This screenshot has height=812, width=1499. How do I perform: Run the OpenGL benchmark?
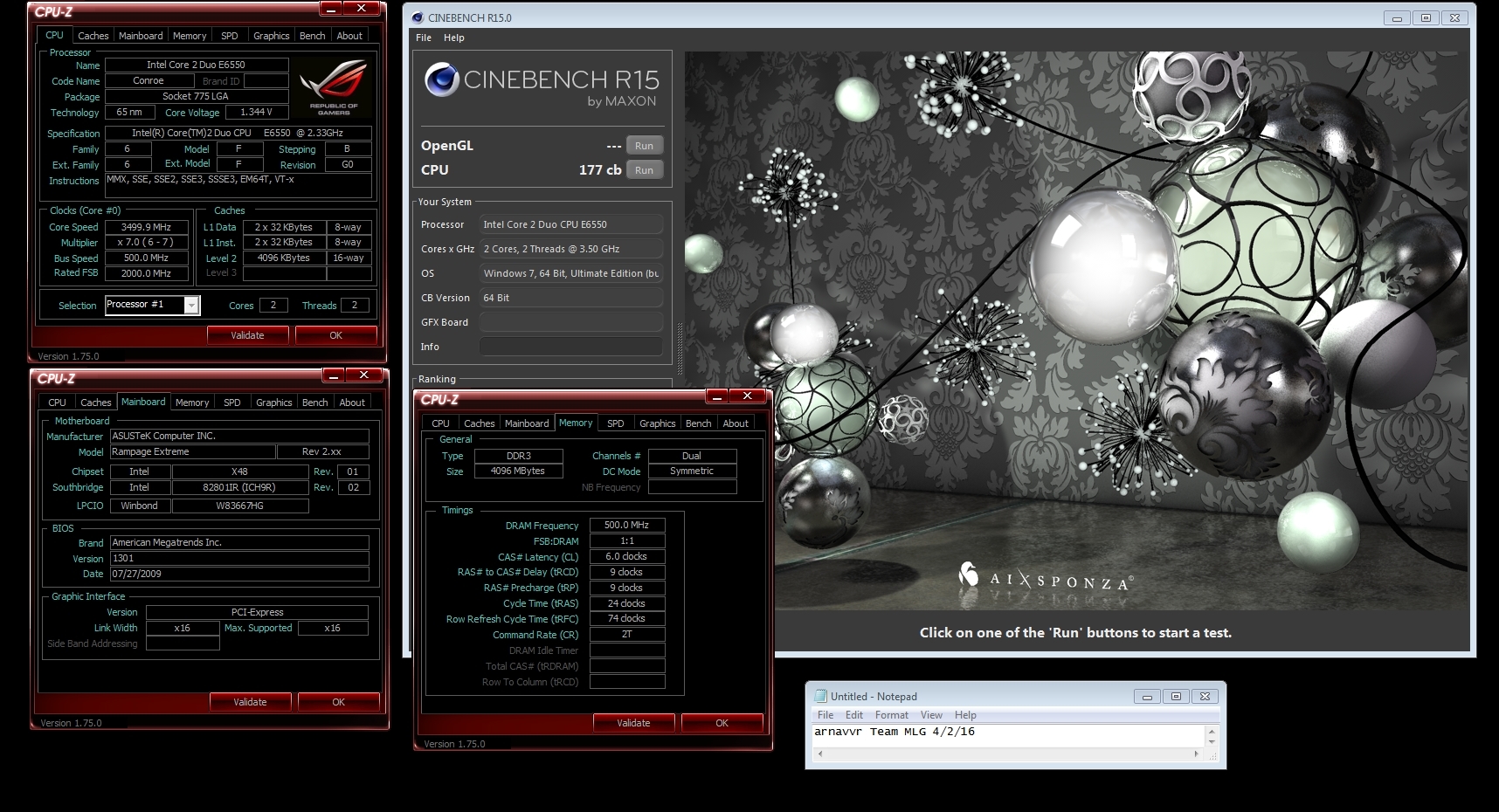click(644, 146)
